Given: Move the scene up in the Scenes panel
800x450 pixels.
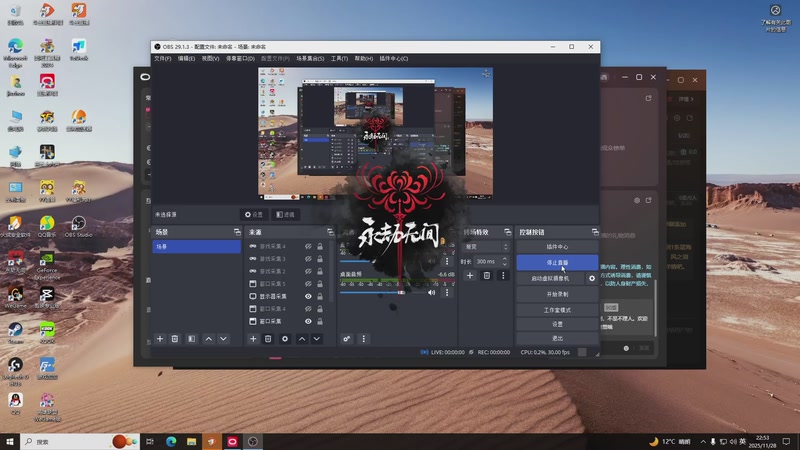Looking at the screenshot, I should (209, 339).
